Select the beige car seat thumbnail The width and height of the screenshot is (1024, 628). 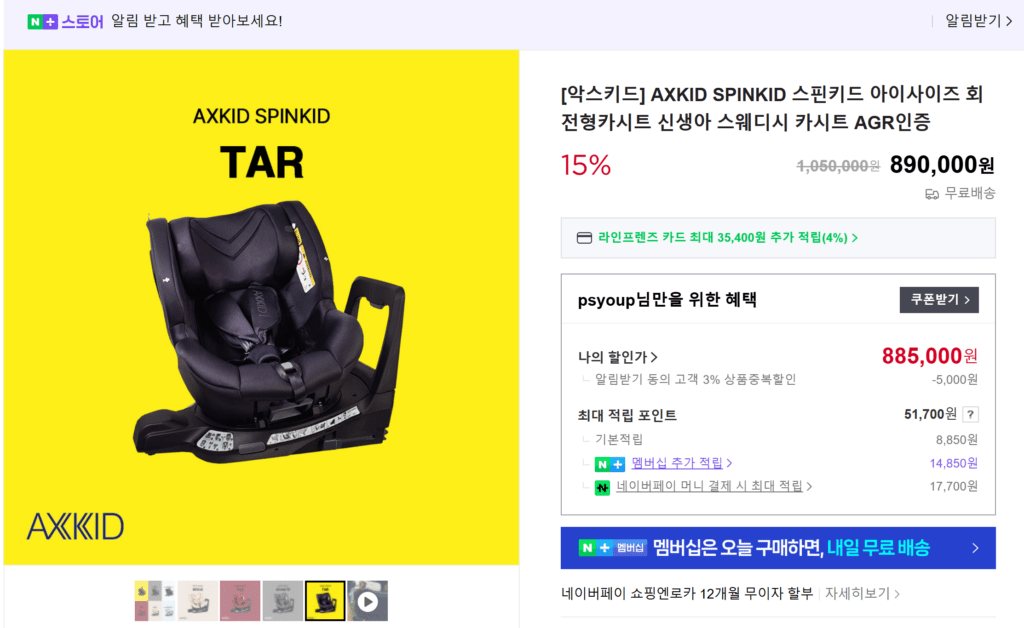(197, 601)
